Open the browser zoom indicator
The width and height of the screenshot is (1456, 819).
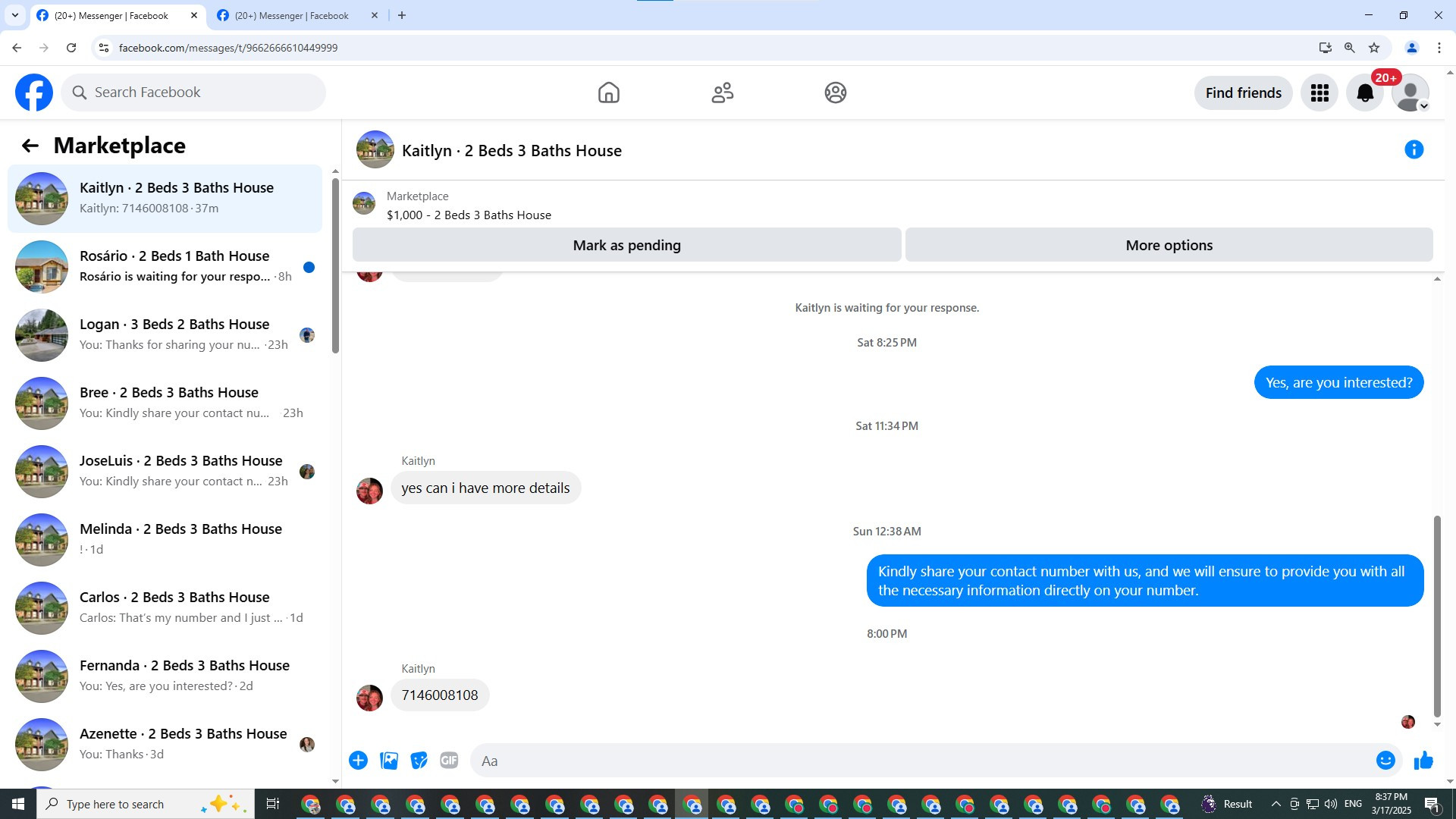tap(1350, 48)
